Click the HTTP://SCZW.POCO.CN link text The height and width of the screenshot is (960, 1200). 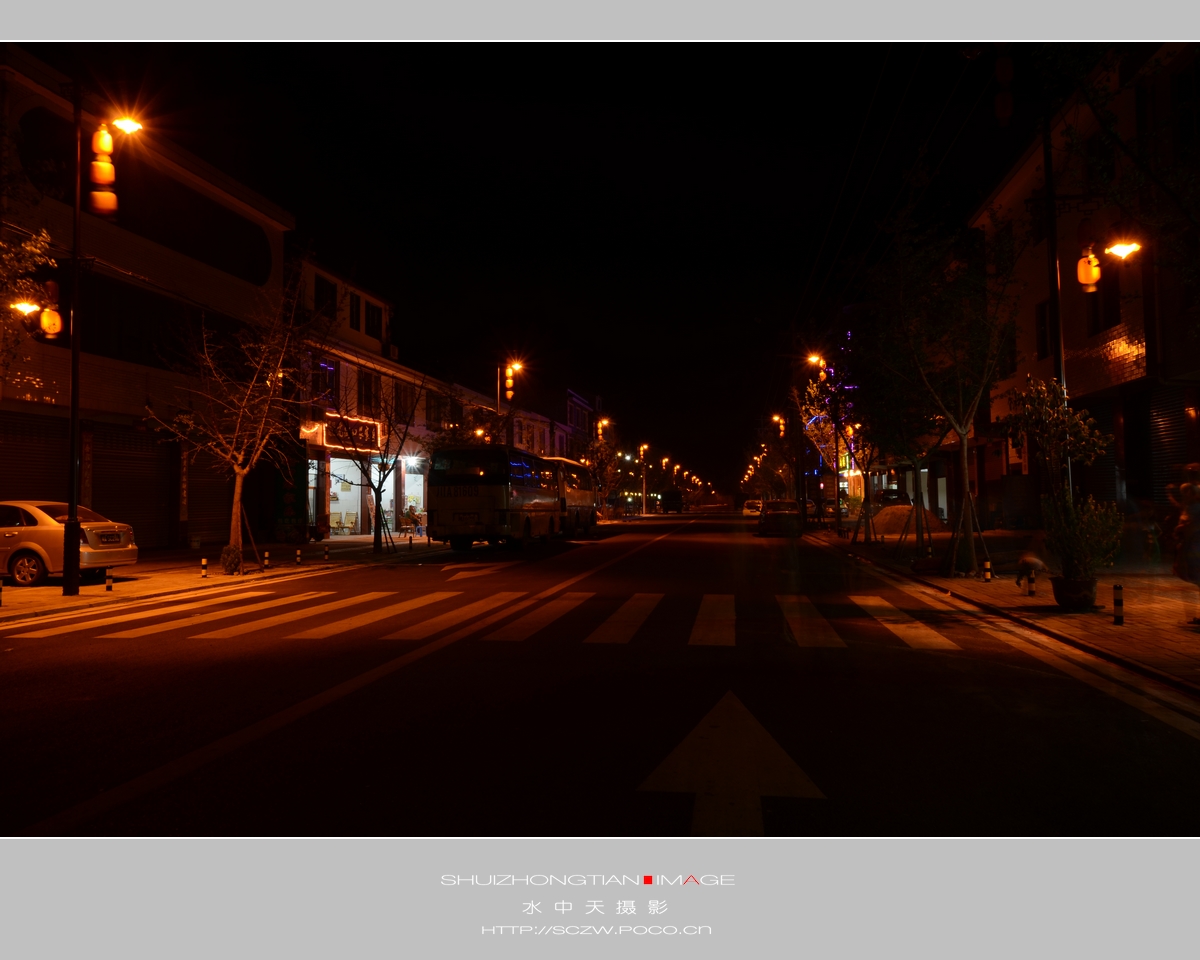[x=596, y=930]
